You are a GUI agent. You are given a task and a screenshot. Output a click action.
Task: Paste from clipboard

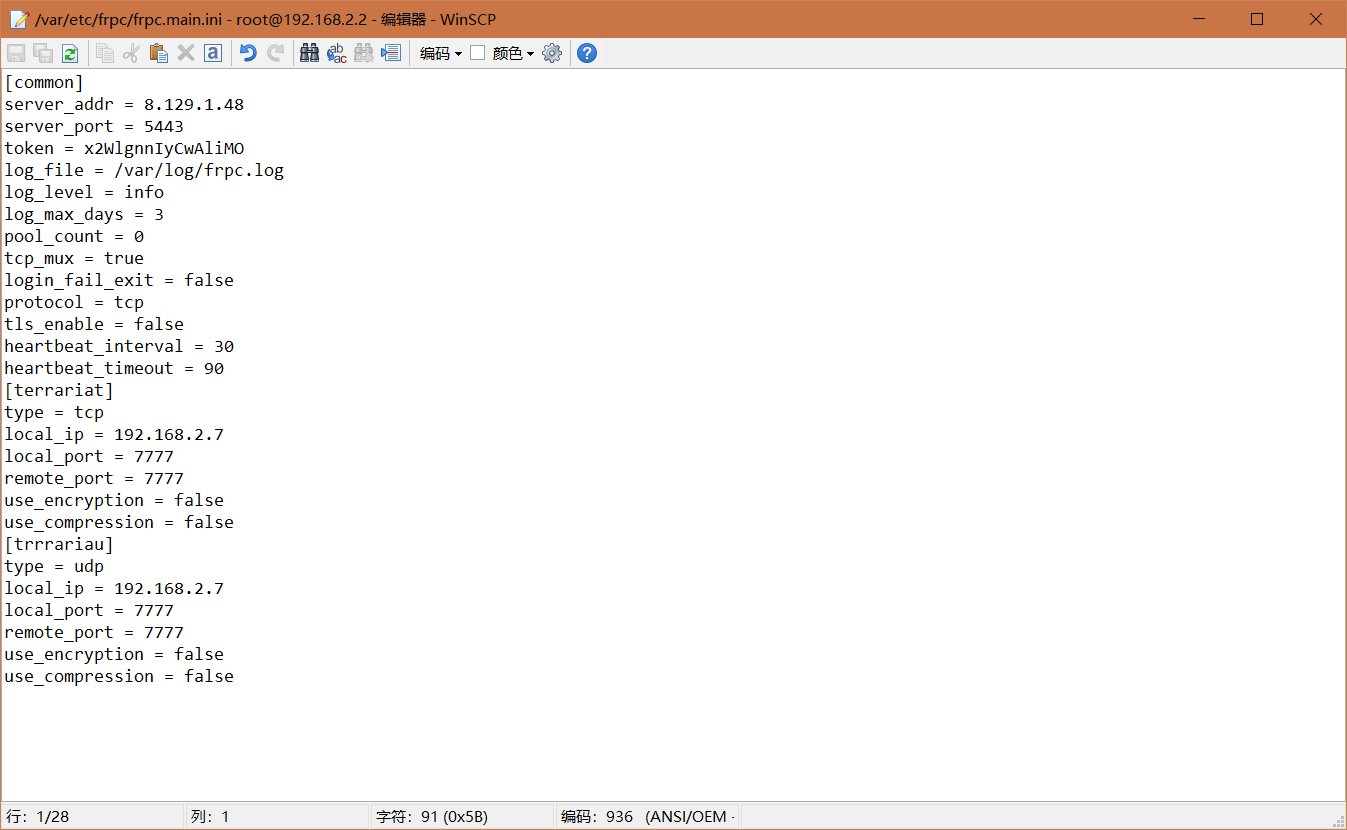point(158,52)
